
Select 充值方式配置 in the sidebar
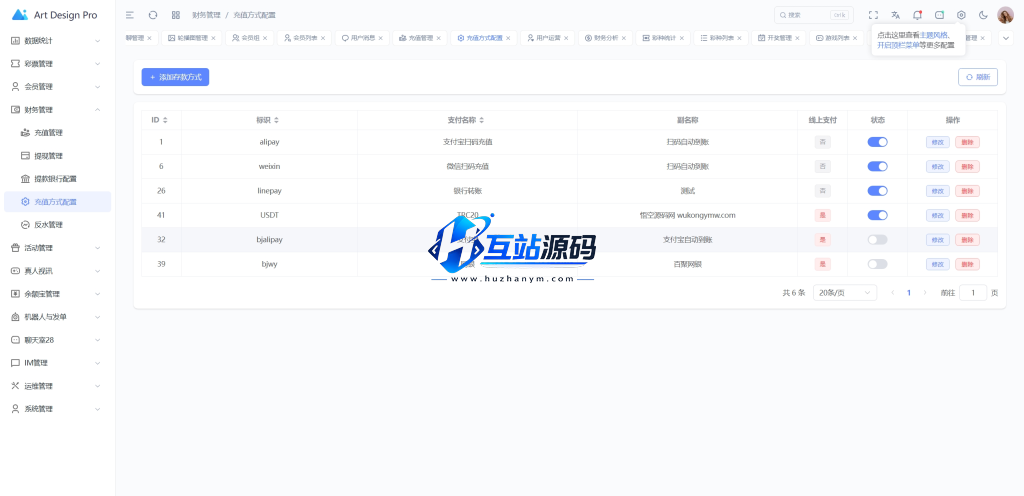click(57, 202)
